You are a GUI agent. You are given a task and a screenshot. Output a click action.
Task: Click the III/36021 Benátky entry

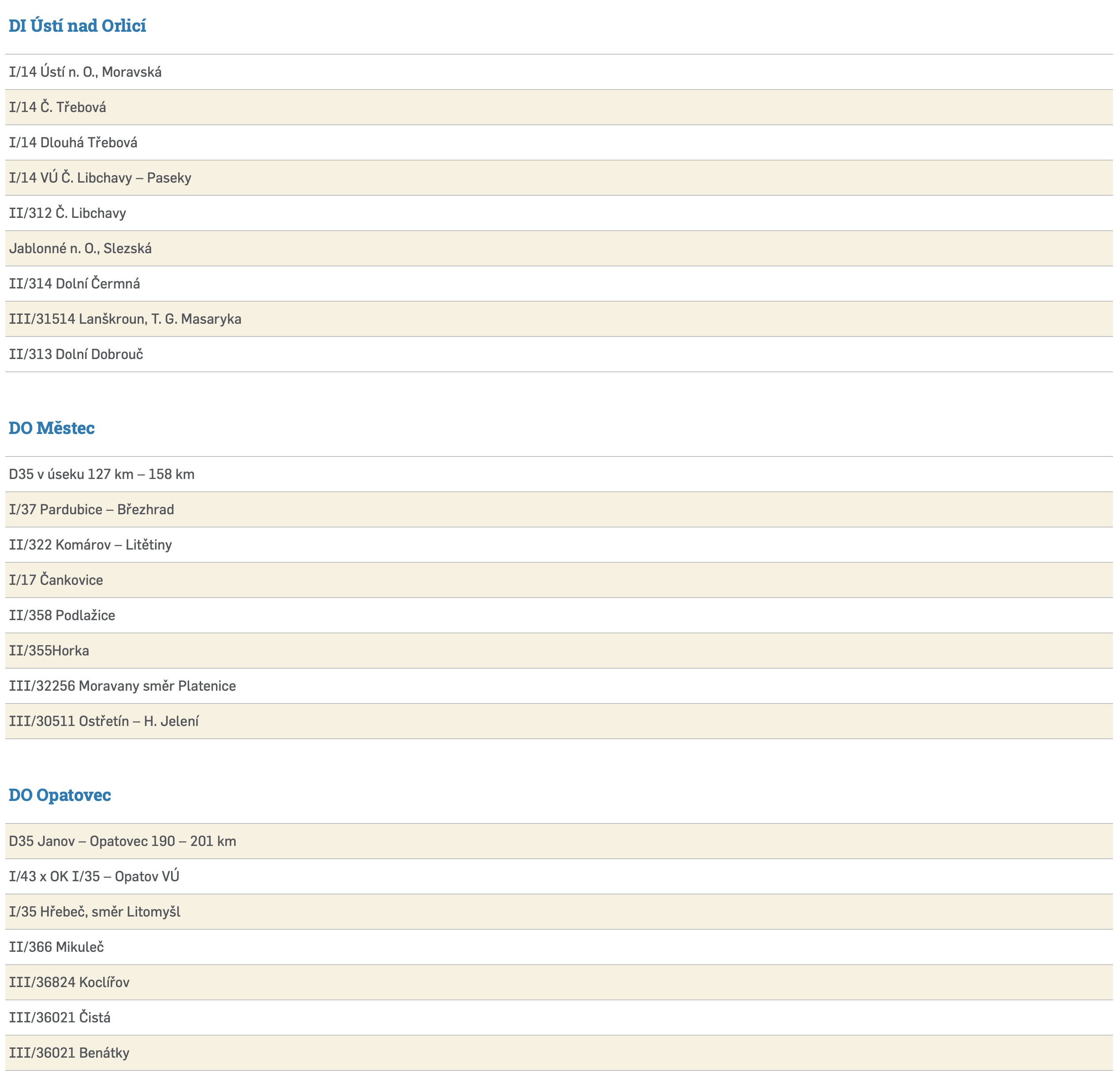pos(69,1053)
